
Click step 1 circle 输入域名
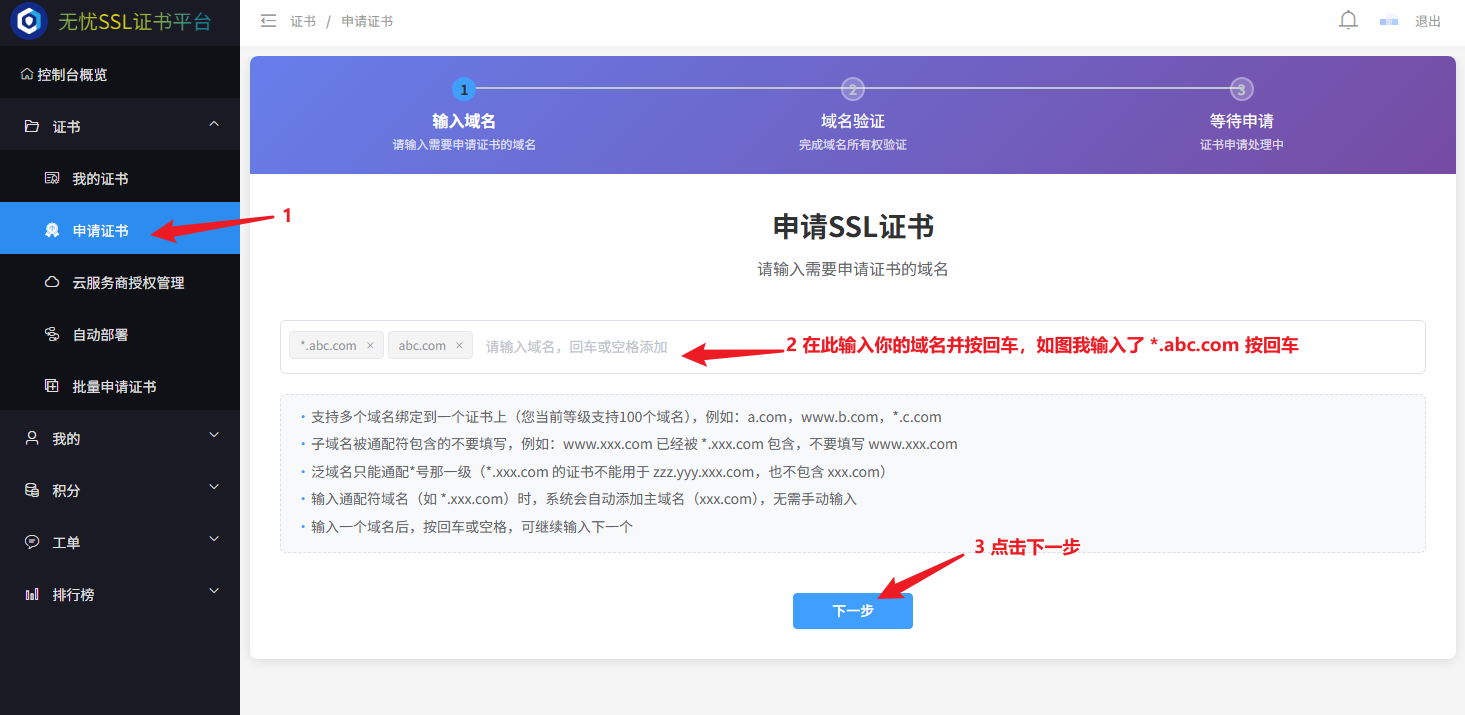click(x=464, y=89)
